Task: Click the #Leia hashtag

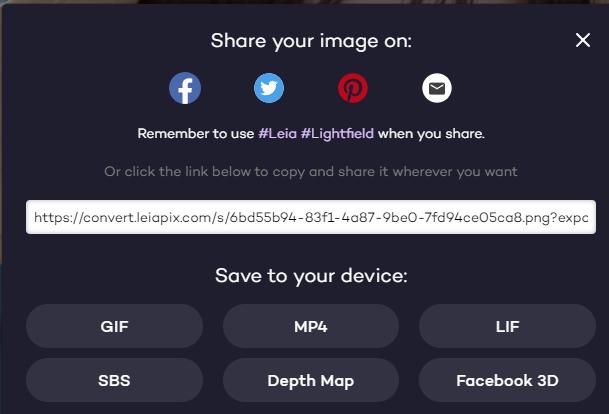Action: point(277,134)
